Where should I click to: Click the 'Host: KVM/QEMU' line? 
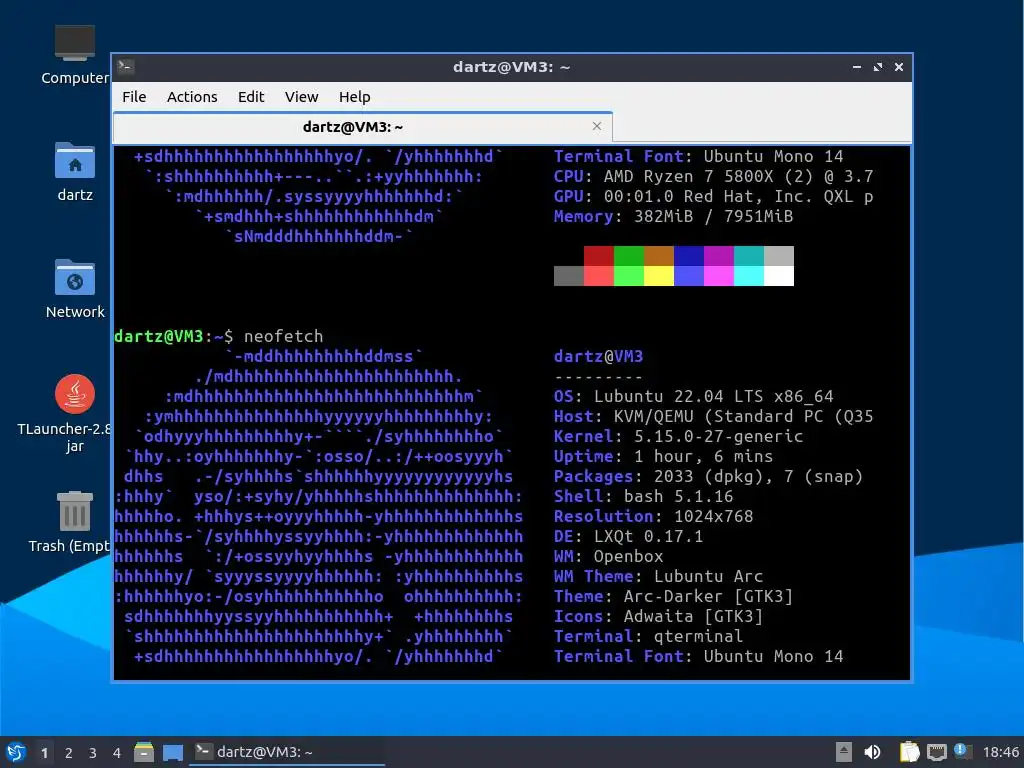(713, 416)
